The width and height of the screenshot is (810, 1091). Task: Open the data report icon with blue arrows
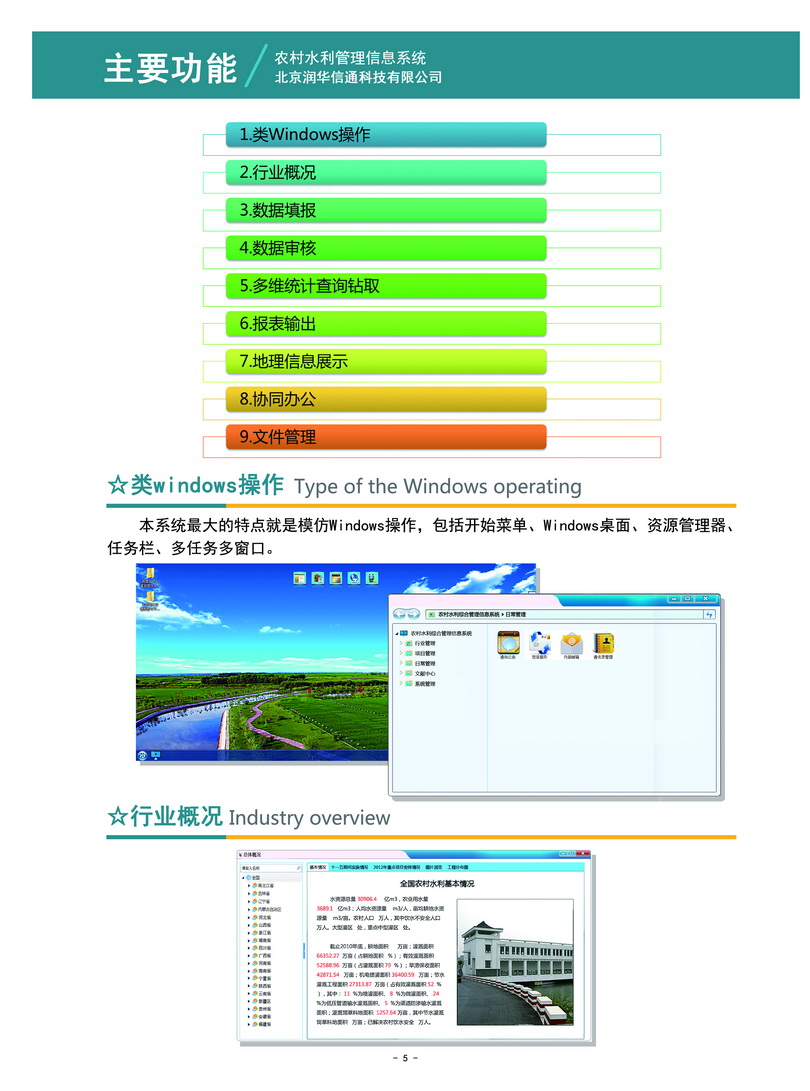click(x=540, y=643)
